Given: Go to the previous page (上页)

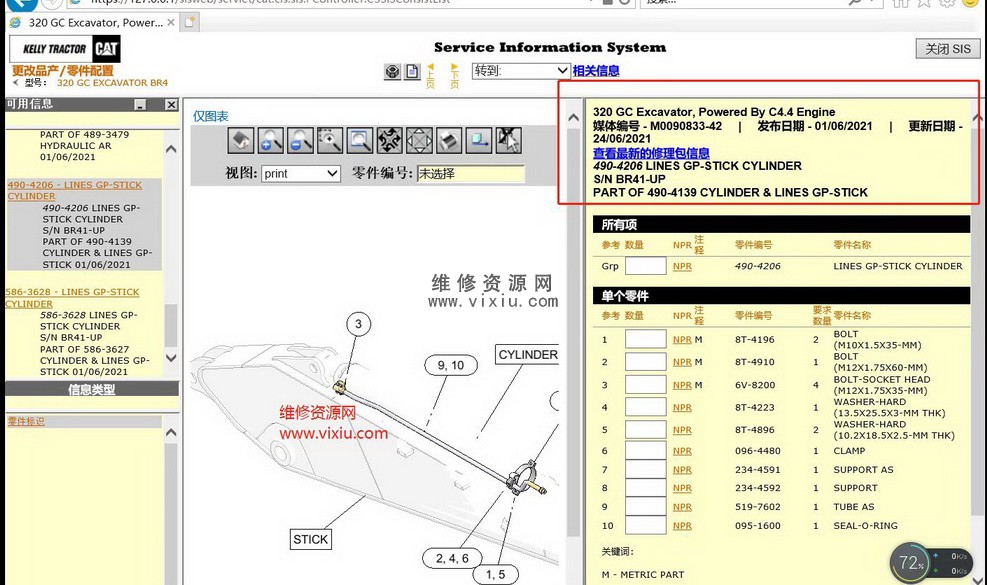Looking at the screenshot, I should click(x=430, y=74).
